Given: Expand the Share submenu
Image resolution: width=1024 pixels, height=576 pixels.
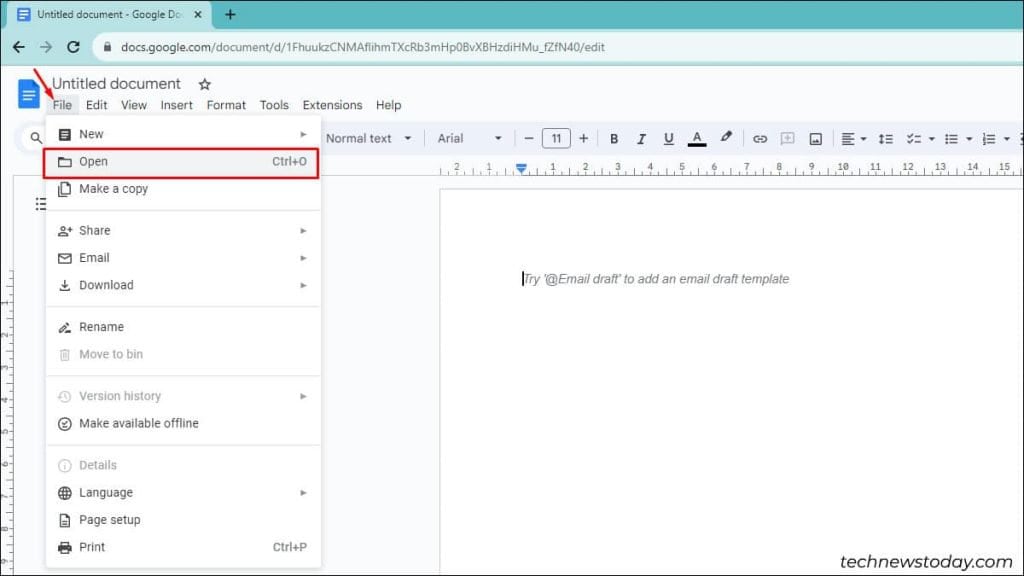Looking at the screenshot, I should pyautogui.click(x=183, y=231).
